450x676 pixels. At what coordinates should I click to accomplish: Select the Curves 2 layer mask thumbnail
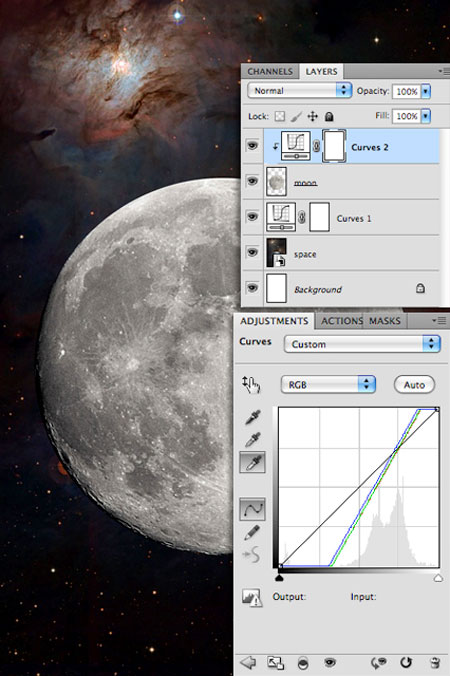[x=334, y=147]
